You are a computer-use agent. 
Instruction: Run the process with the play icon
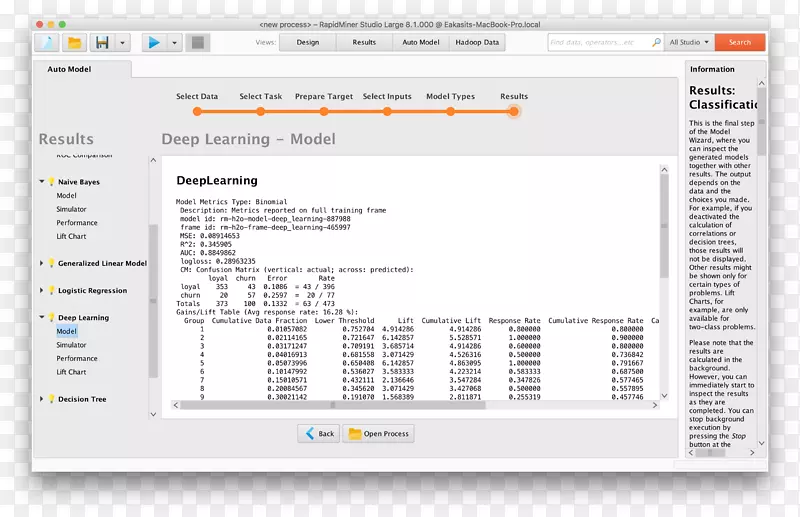pos(154,43)
